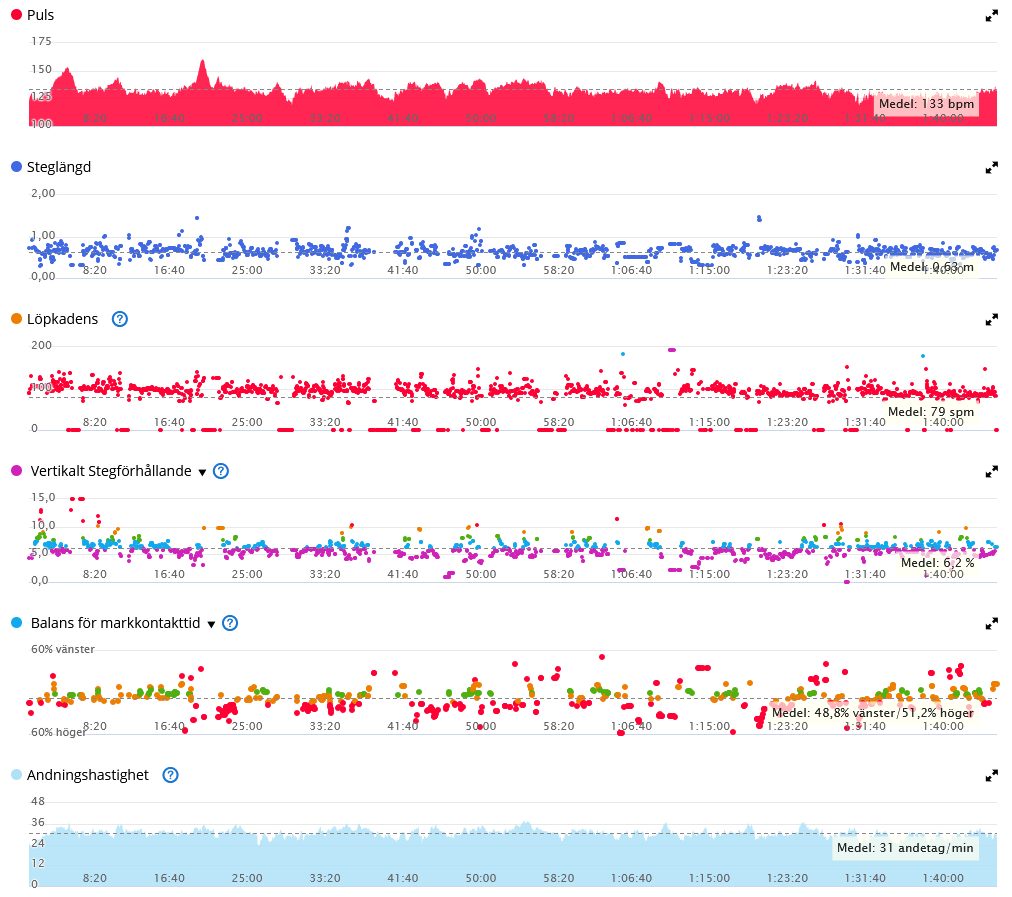The image size is (1012, 897).
Task: Click the 'Medel: 48,8% vänster/51,2% höger' label
Action: pyautogui.click(x=873, y=713)
